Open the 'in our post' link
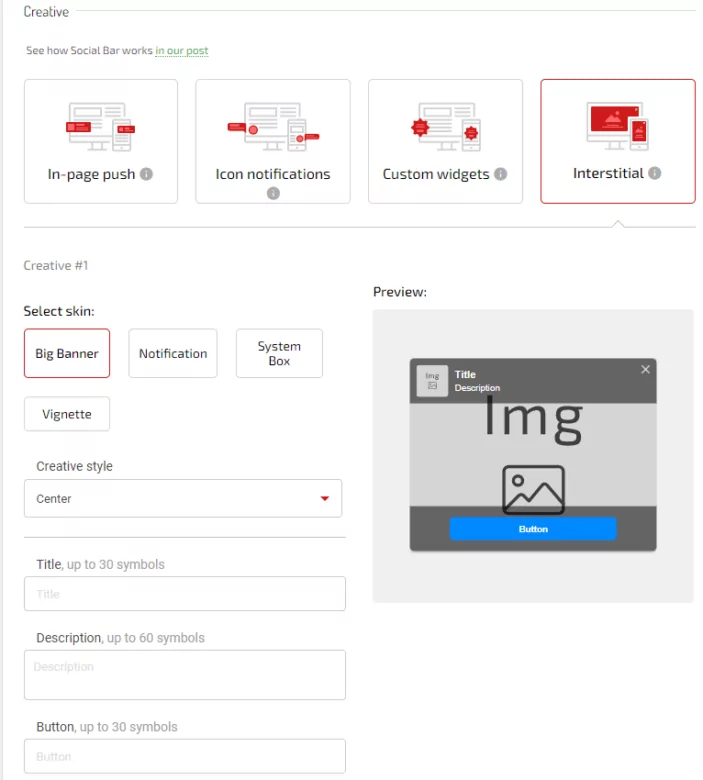 coord(182,51)
